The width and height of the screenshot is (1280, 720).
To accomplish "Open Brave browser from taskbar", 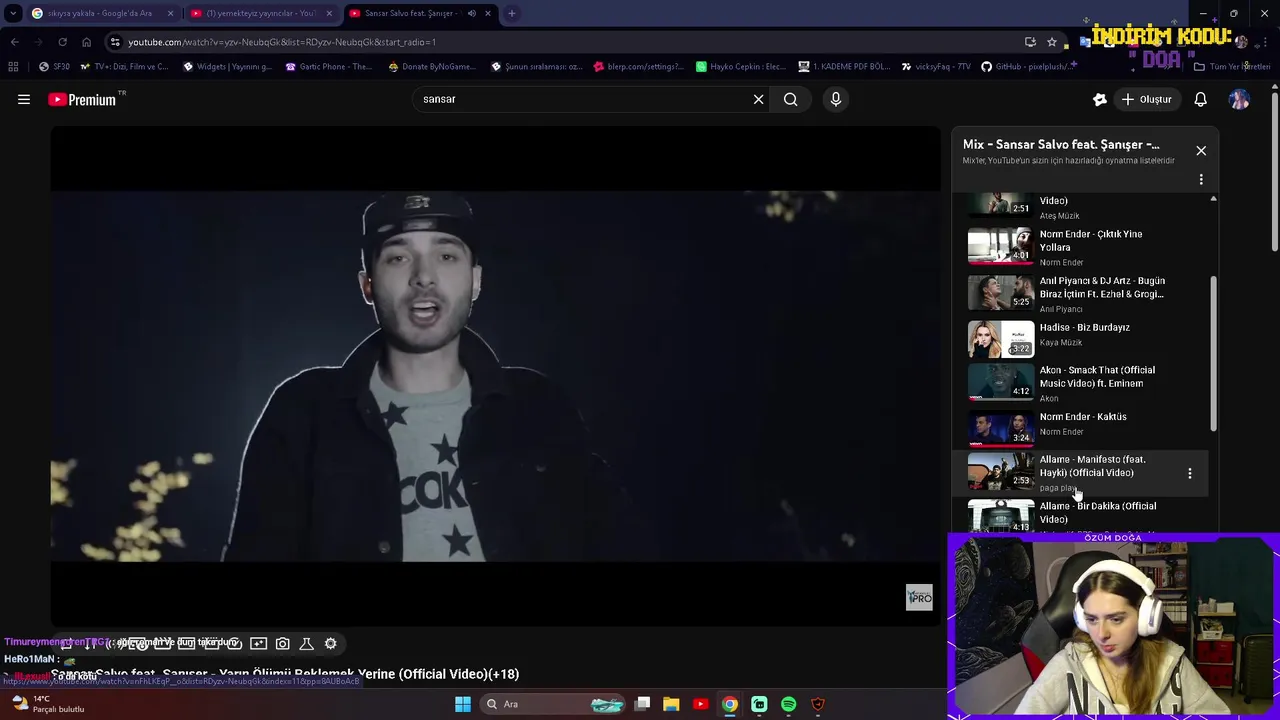I will tap(818, 704).
